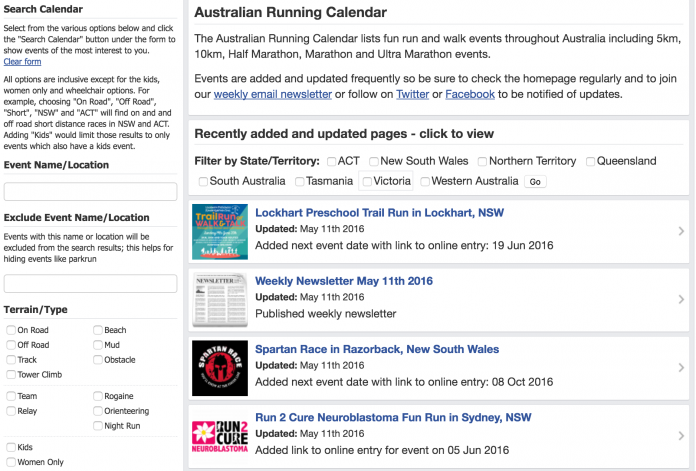Select the Women Only checkbox
696x471 pixels.
tap(11, 462)
